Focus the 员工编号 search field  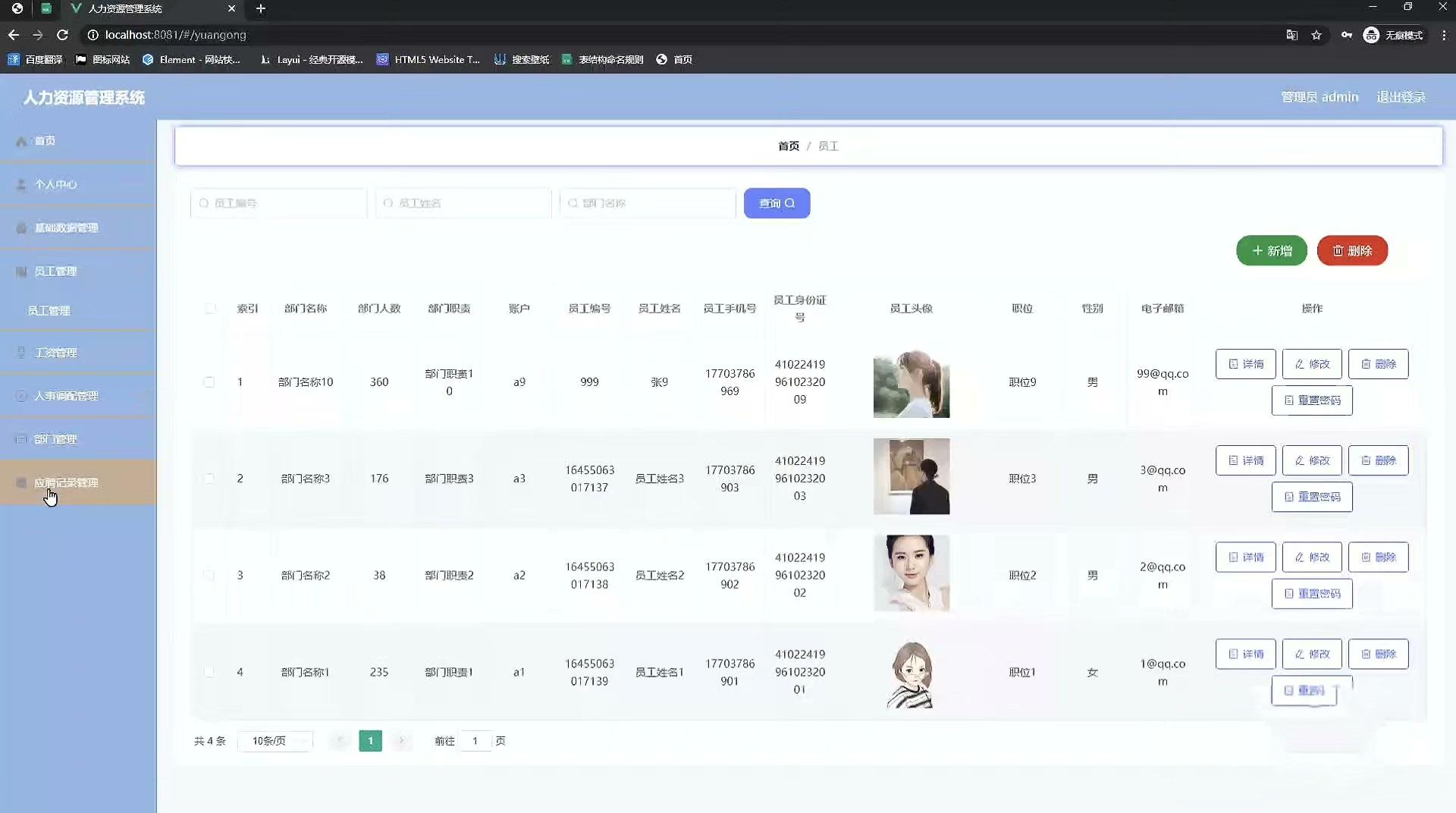(x=278, y=203)
